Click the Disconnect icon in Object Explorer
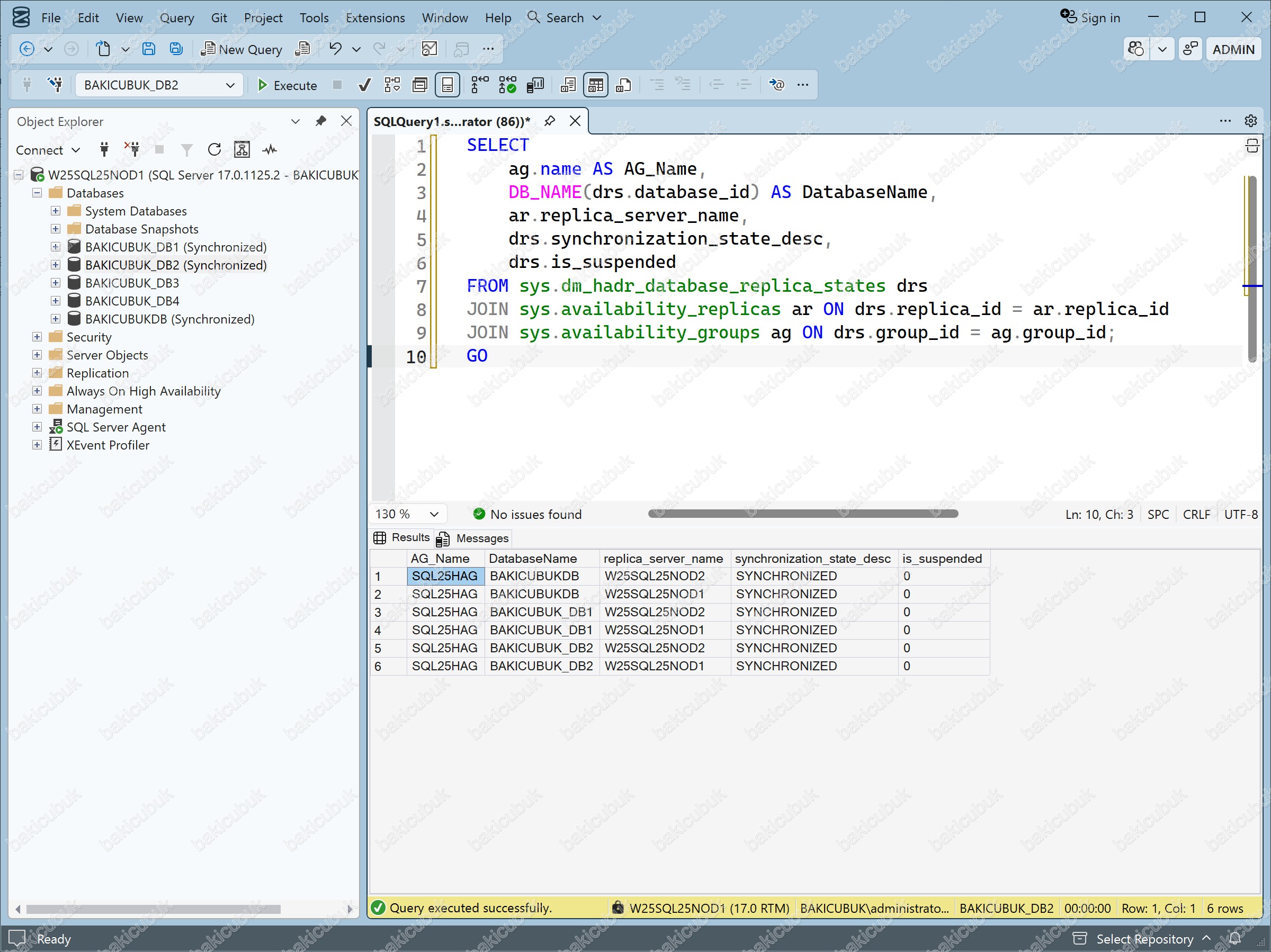This screenshot has height=952, width=1271. [131, 150]
